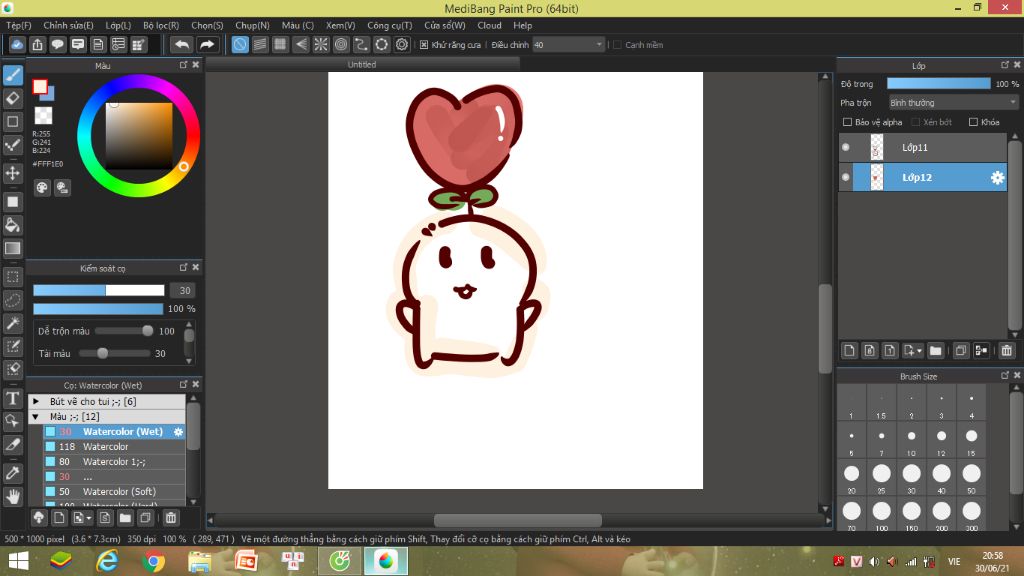
Task: Open the Lớp(L) menu
Action: click(x=118, y=25)
